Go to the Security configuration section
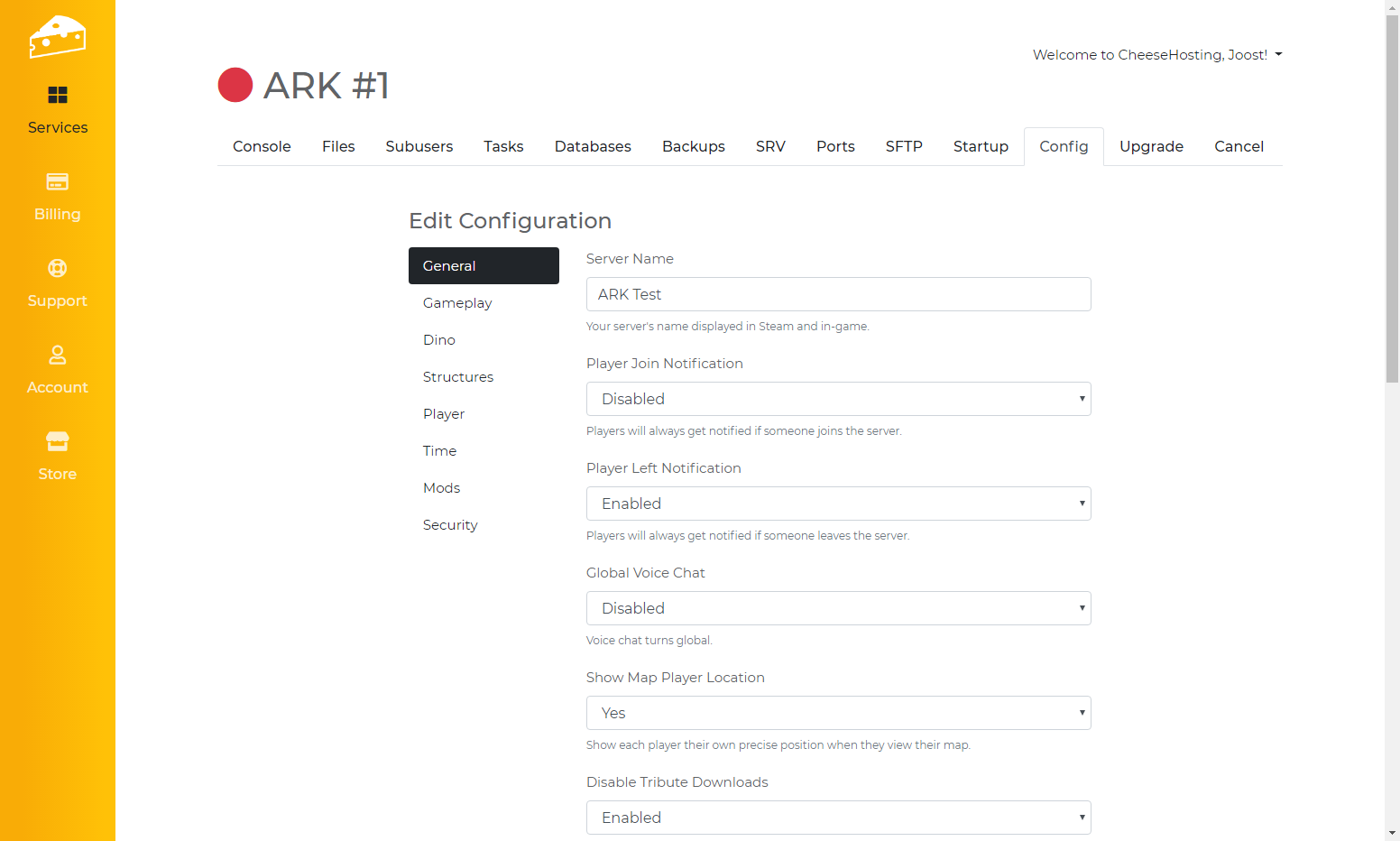The height and width of the screenshot is (841, 1400). point(450,525)
